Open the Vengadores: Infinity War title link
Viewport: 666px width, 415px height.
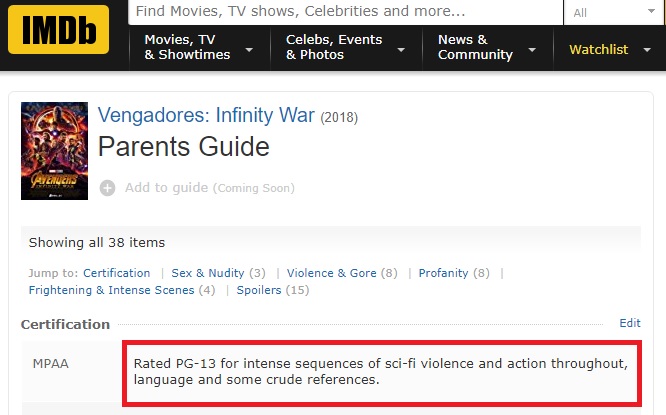pyautogui.click(x=206, y=116)
